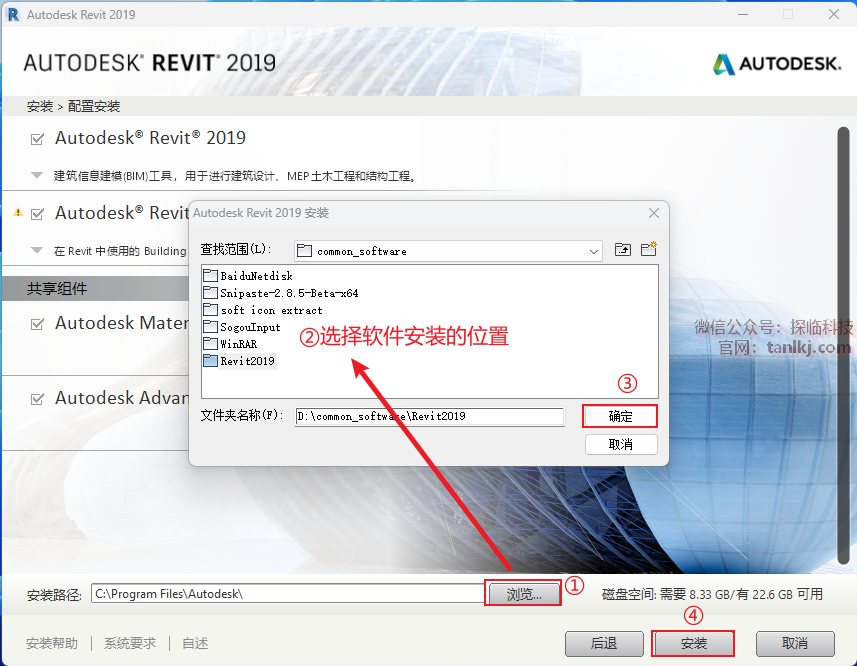Select the BaiduNetdisk folder name
857x666 pixels.
[256, 276]
